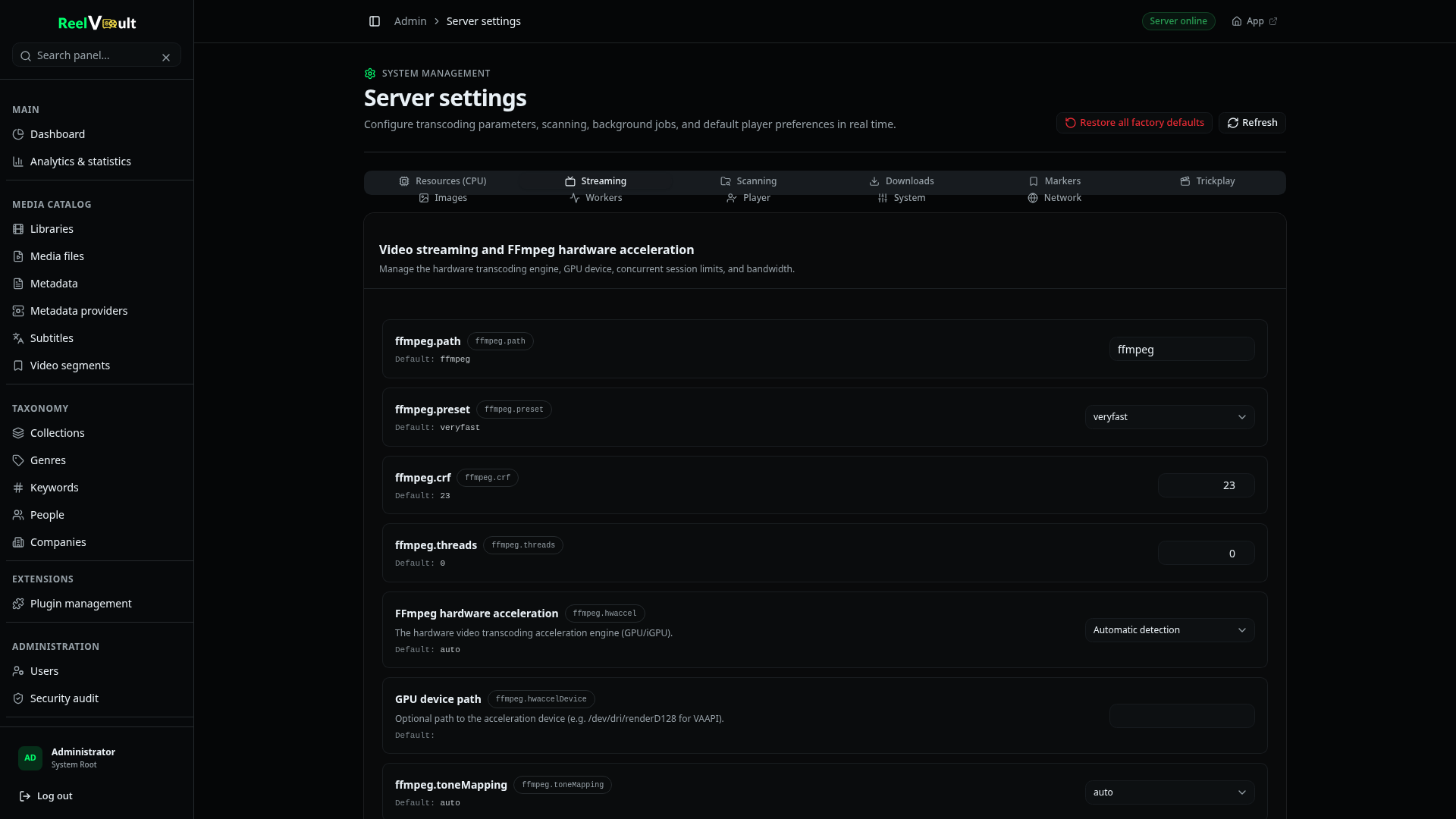
Task: Click the Security audit shield icon
Action: (18, 698)
